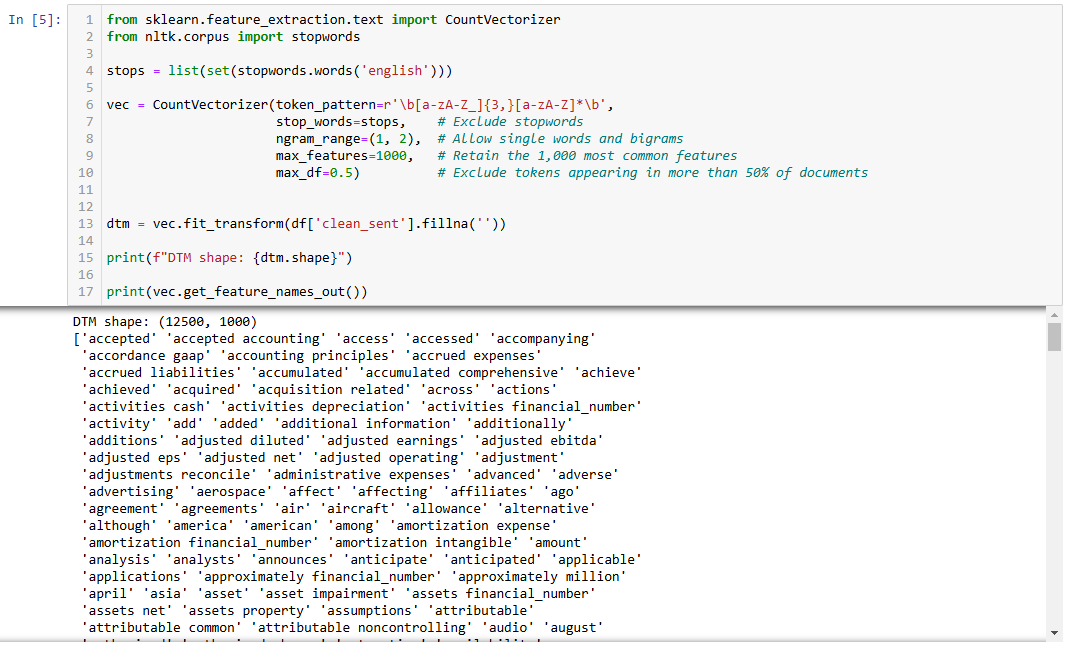The width and height of the screenshot is (1067, 645).
Task: Click the 'affiliates' output feature
Action: tap(489, 492)
